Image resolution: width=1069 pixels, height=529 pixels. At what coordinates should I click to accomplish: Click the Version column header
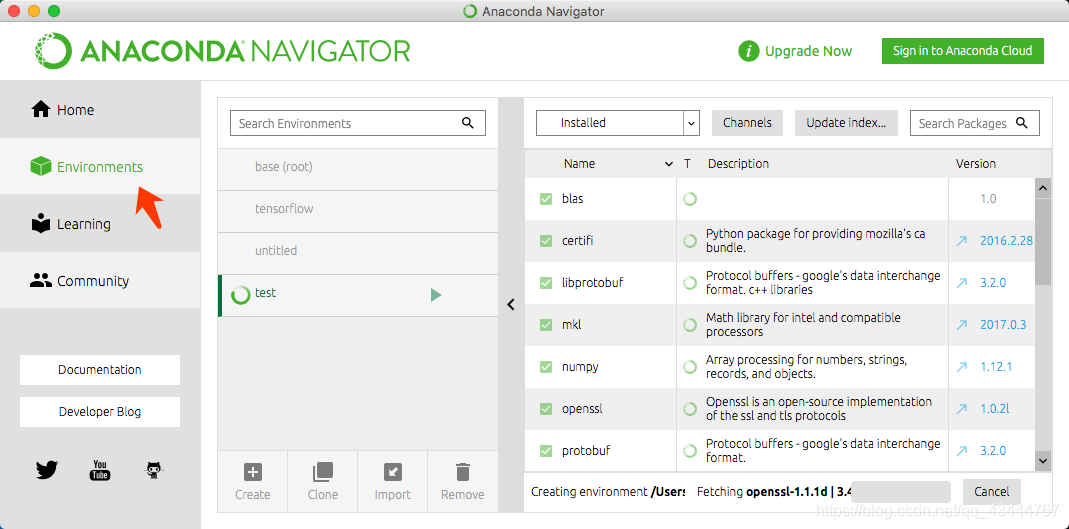pyautogui.click(x=976, y=164)
